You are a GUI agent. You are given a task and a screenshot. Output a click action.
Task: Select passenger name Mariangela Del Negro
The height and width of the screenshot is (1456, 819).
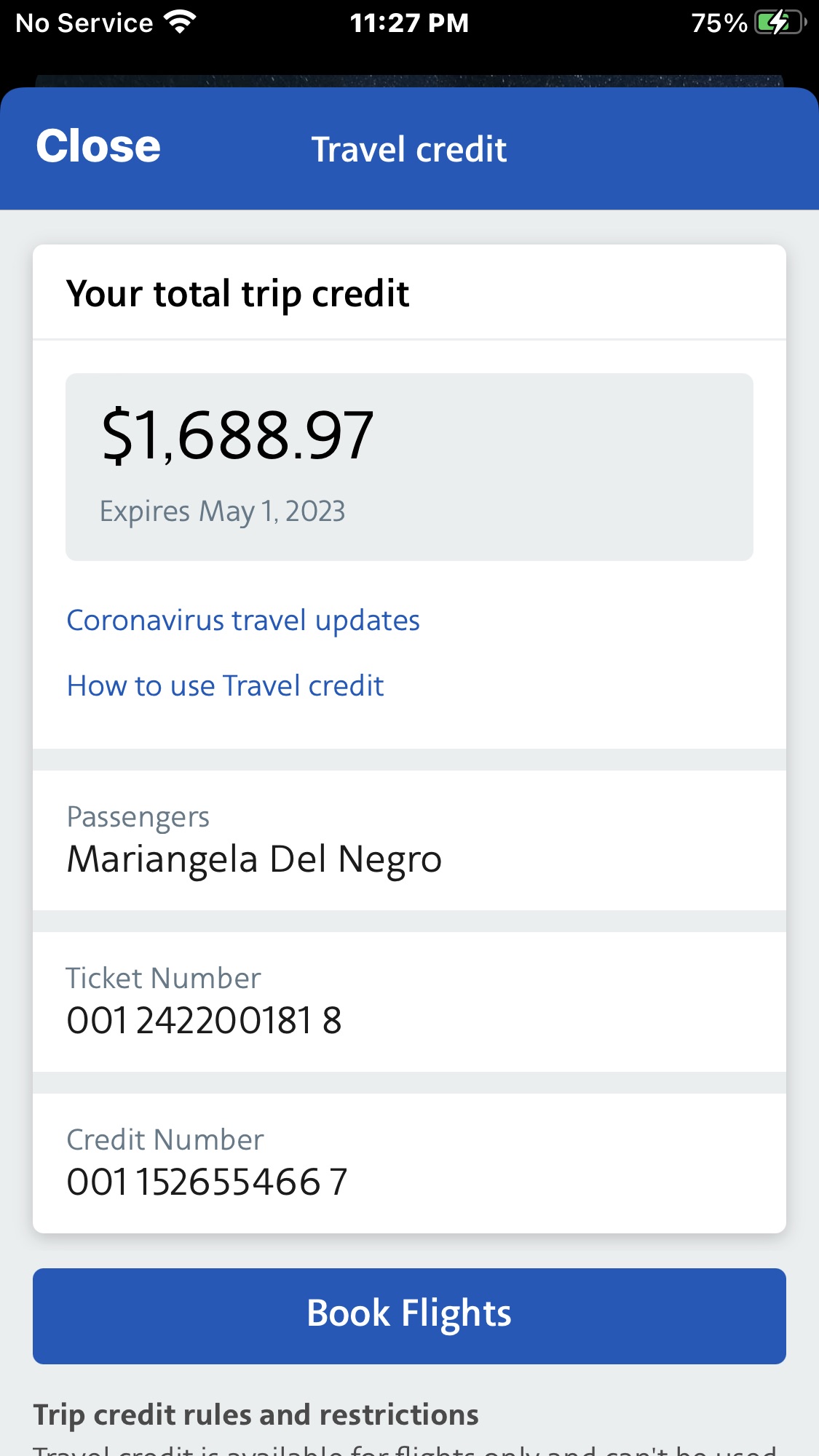(254, 859)
